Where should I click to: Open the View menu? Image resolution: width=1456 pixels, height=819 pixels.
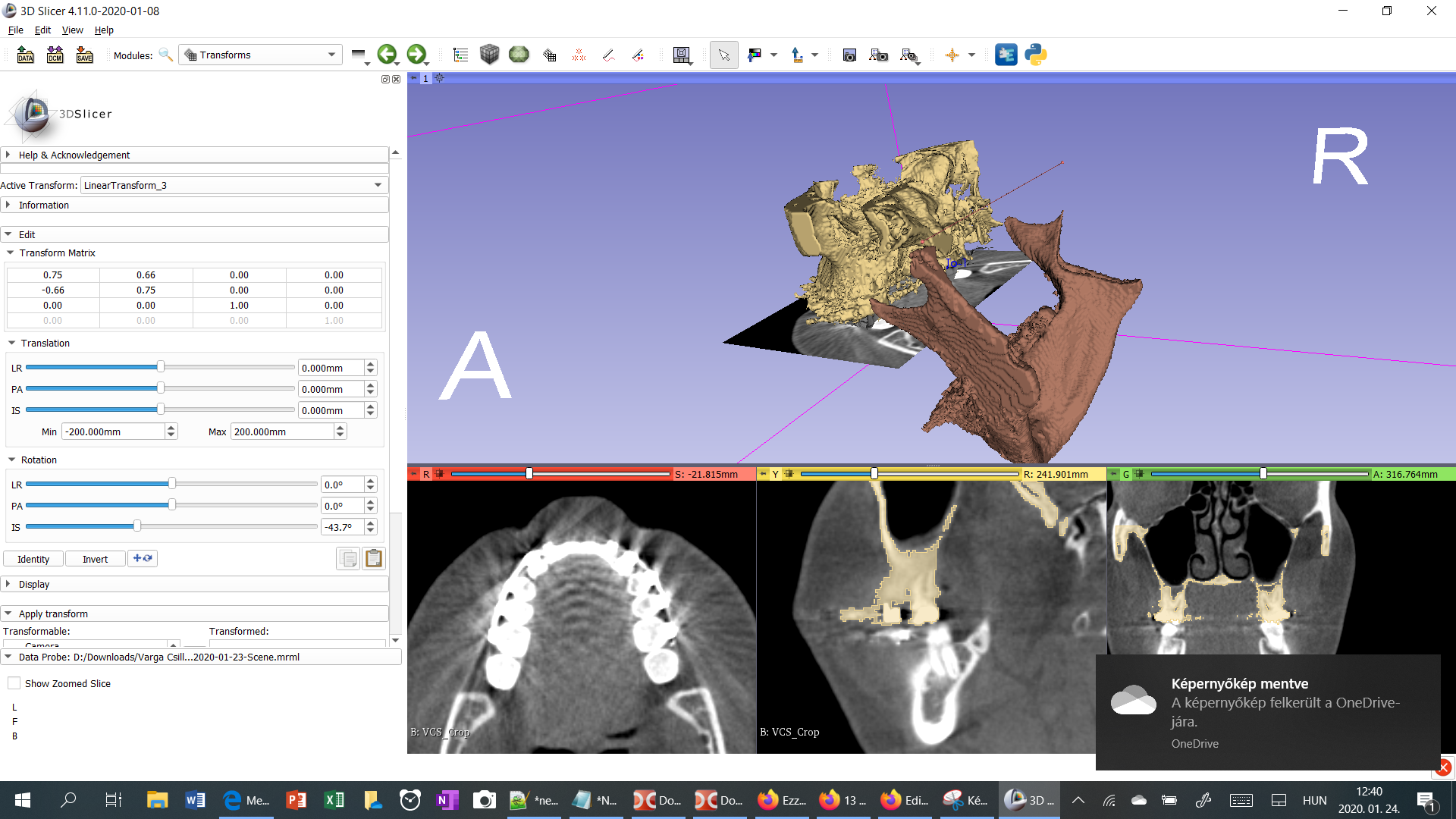[72, 30]
